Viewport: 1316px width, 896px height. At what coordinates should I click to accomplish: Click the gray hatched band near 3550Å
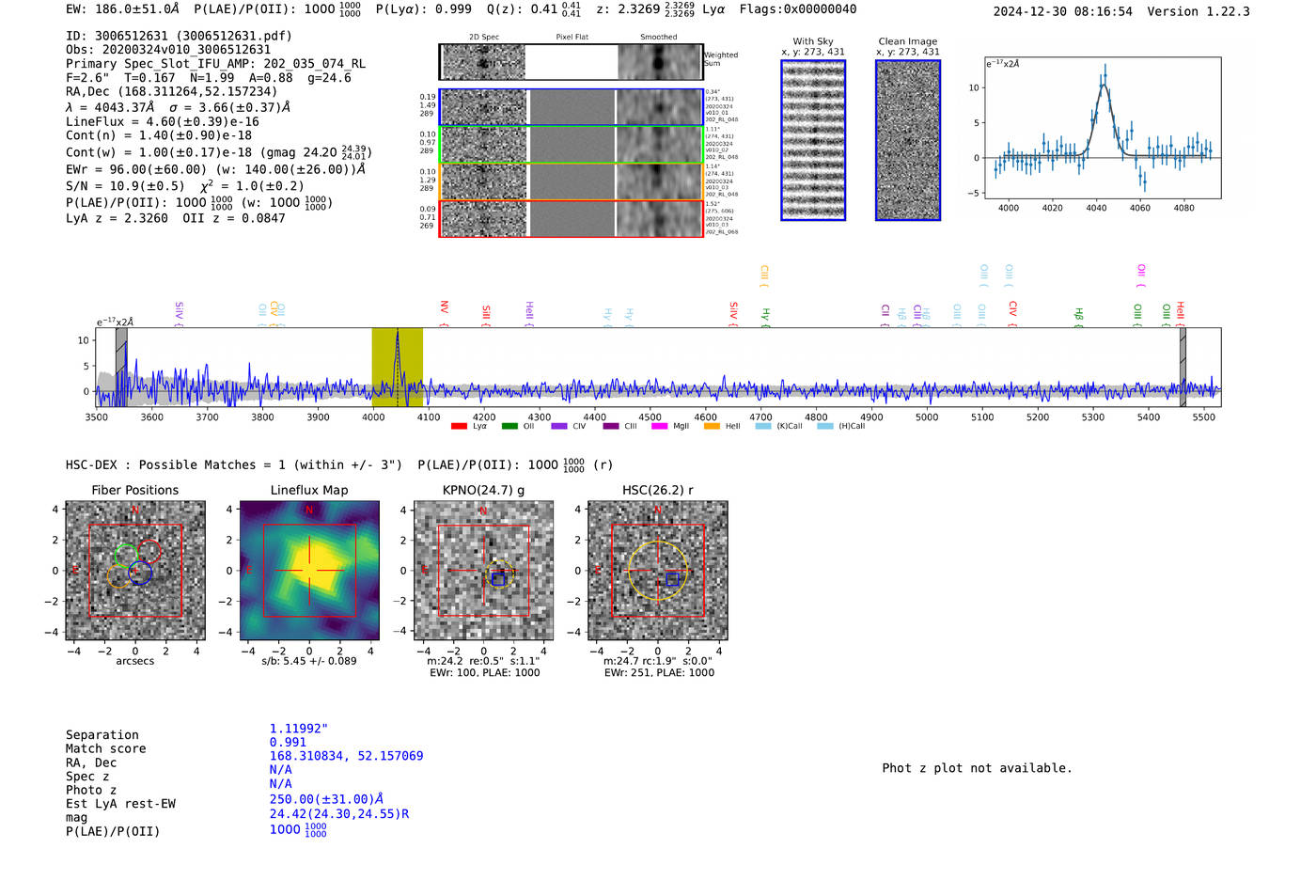(121, 368)
